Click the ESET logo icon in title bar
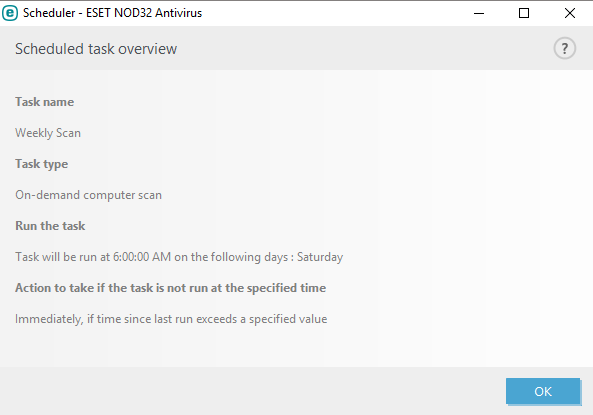This screenshot has height=415, width=593. (x=10, y=13)
